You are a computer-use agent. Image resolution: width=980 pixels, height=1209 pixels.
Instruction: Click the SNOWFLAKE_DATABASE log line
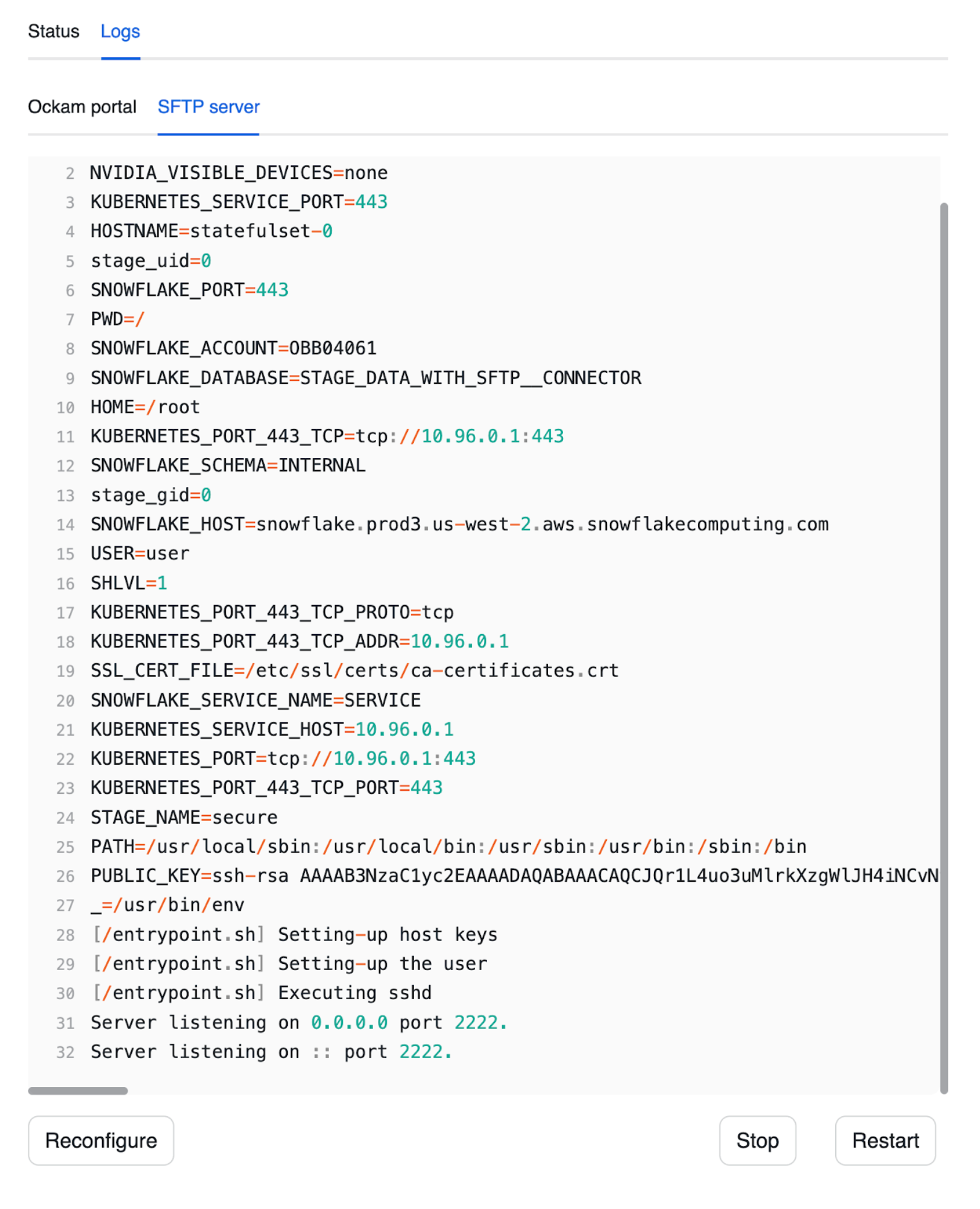coord(365,378)
